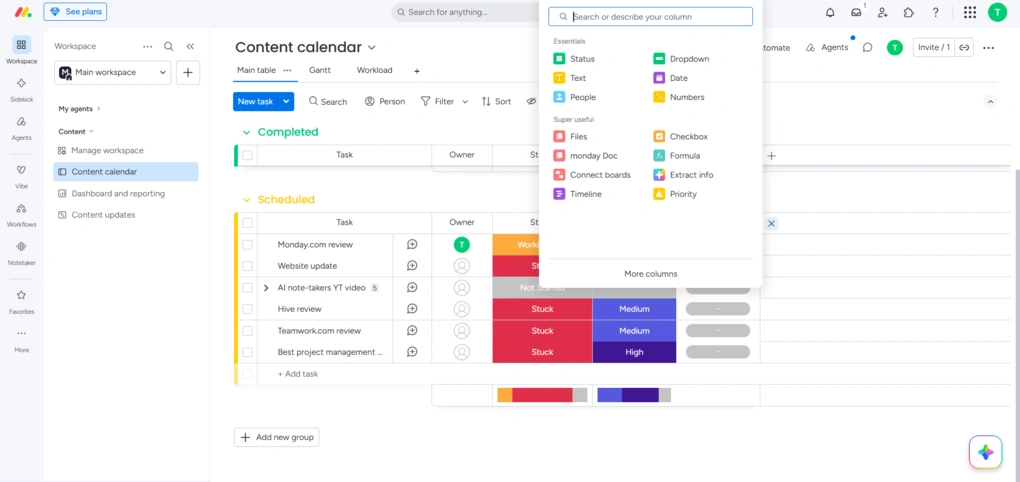Image resolution: width=1020 pixels, height=482 pixels.
Task: Tick checkbox for Monday.com review row
Action: click(x=247, y=245)
